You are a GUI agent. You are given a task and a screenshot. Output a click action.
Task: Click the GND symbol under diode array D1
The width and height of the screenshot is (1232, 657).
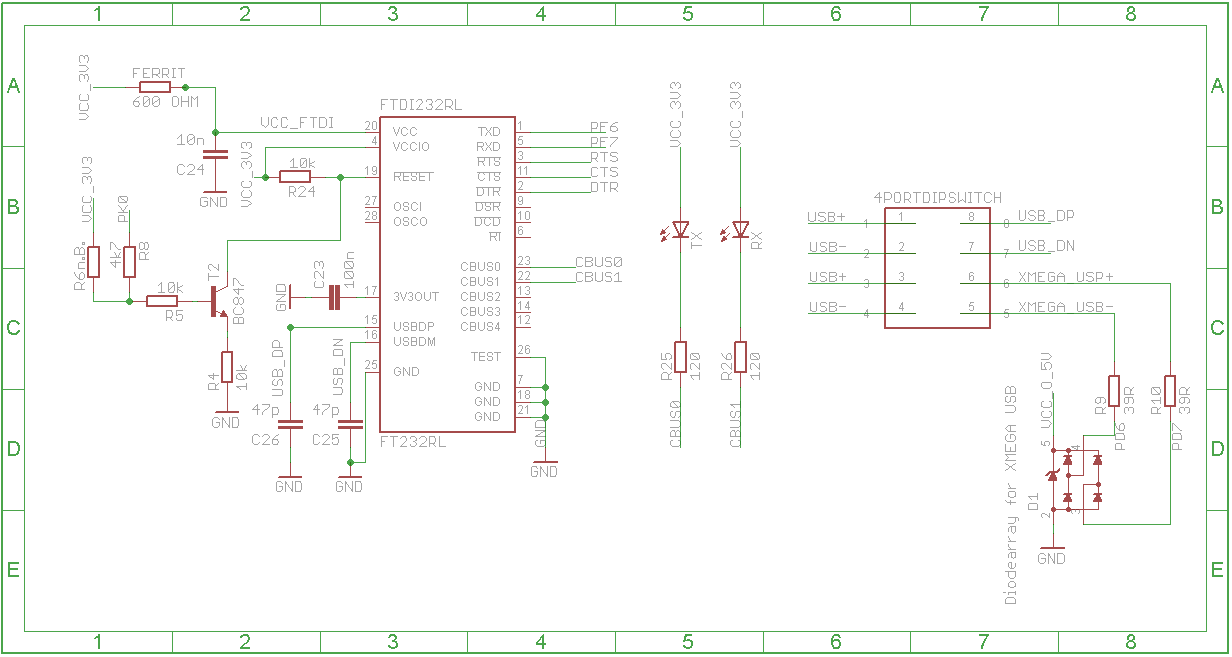tap(1051, 553)
